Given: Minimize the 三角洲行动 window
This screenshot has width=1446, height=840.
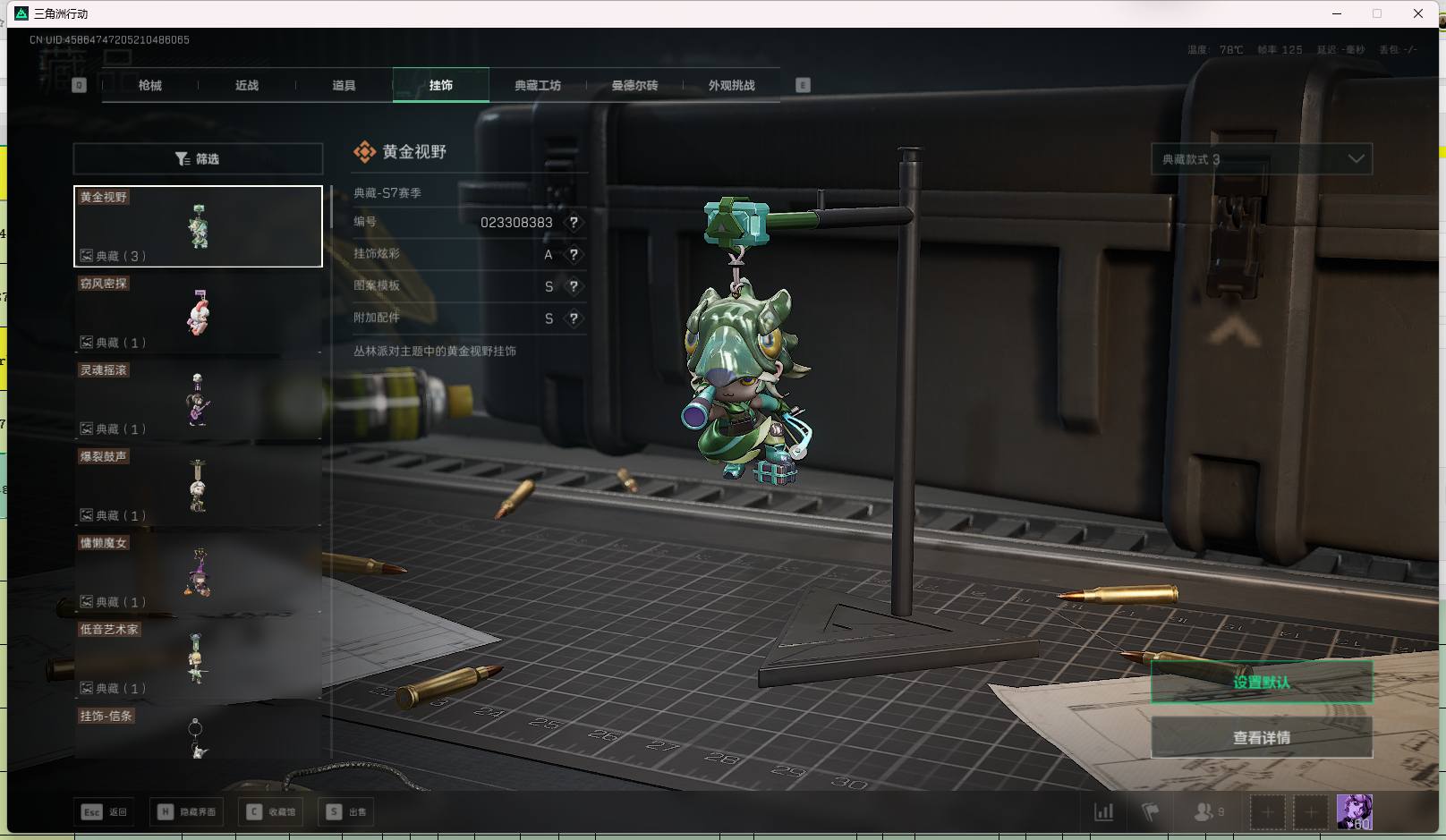Looking at the screenshot, I should [x=1337, y=13].
